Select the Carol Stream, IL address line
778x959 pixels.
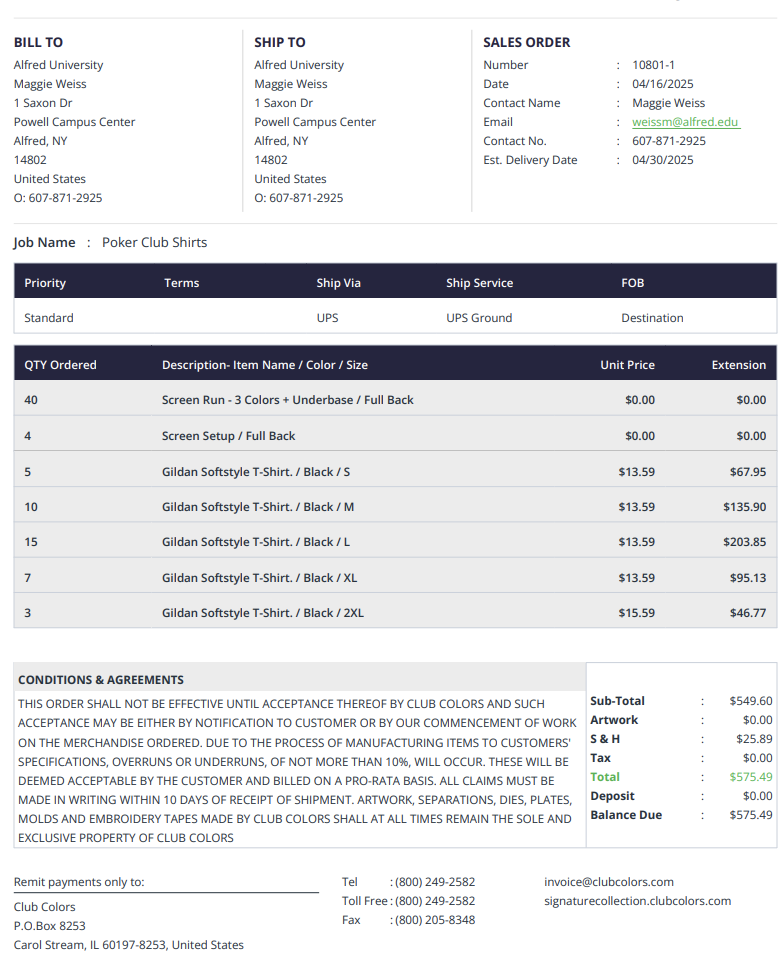click(128, 945)
